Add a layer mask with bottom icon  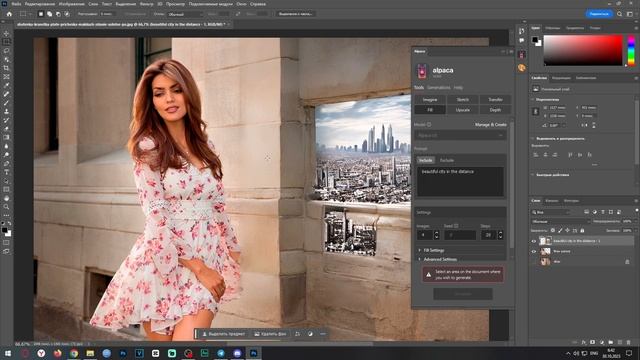(593, 342)
